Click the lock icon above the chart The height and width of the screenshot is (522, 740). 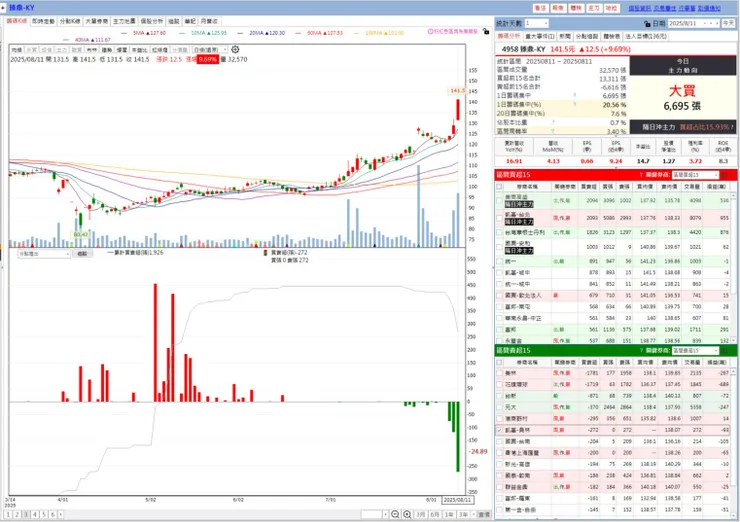486,31
